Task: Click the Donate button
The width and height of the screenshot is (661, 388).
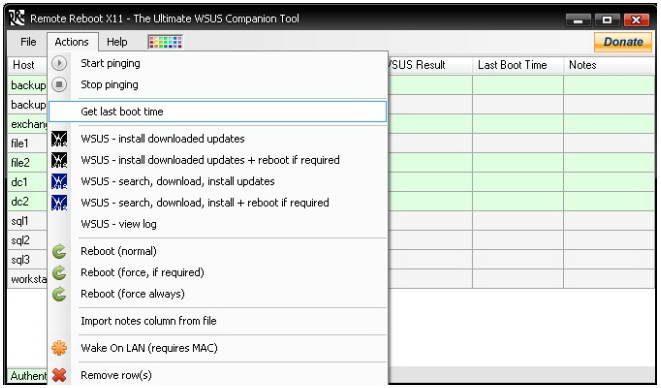Action: pos(623,42)
